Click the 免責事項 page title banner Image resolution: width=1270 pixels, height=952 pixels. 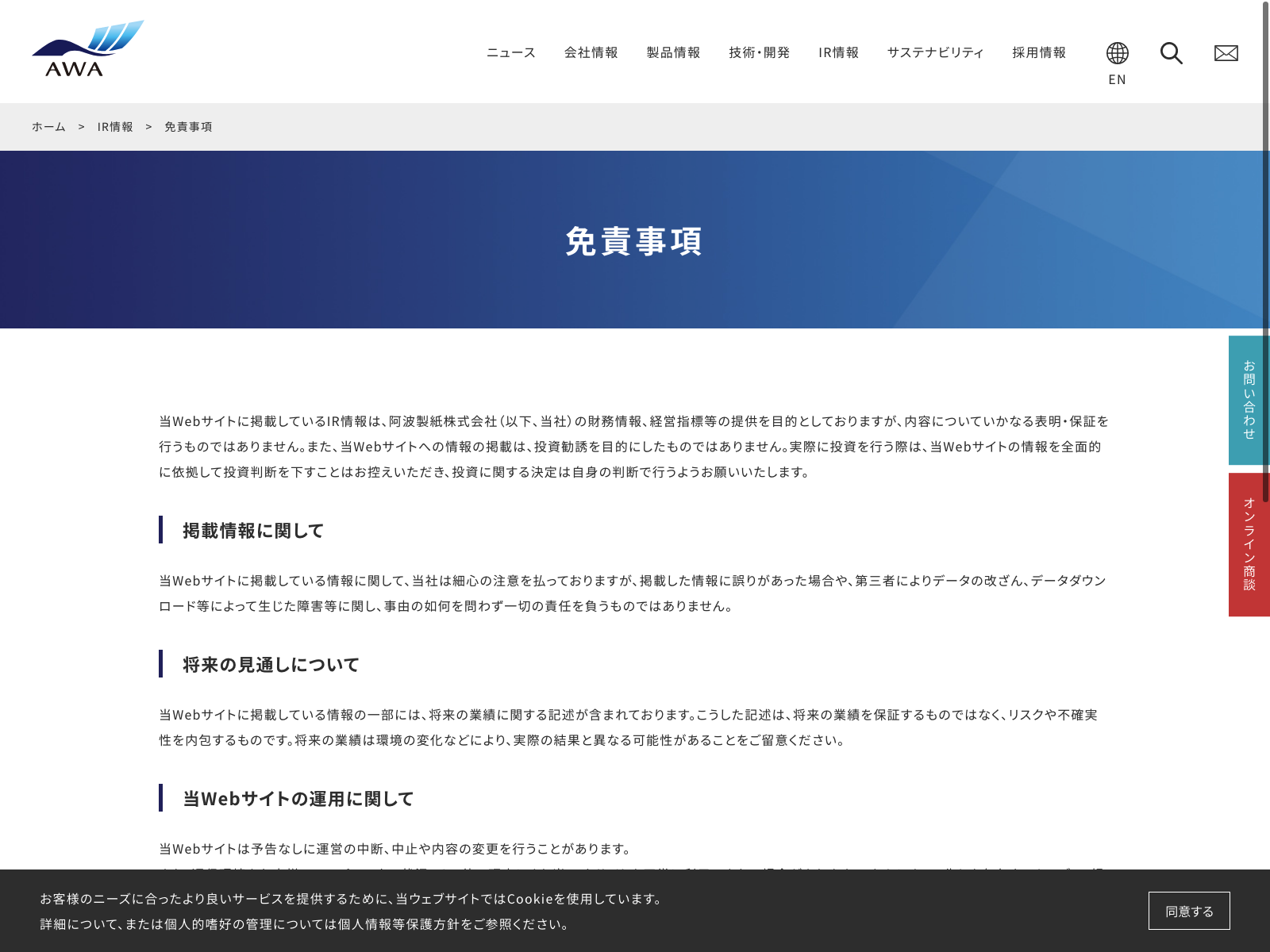point(633,241)
